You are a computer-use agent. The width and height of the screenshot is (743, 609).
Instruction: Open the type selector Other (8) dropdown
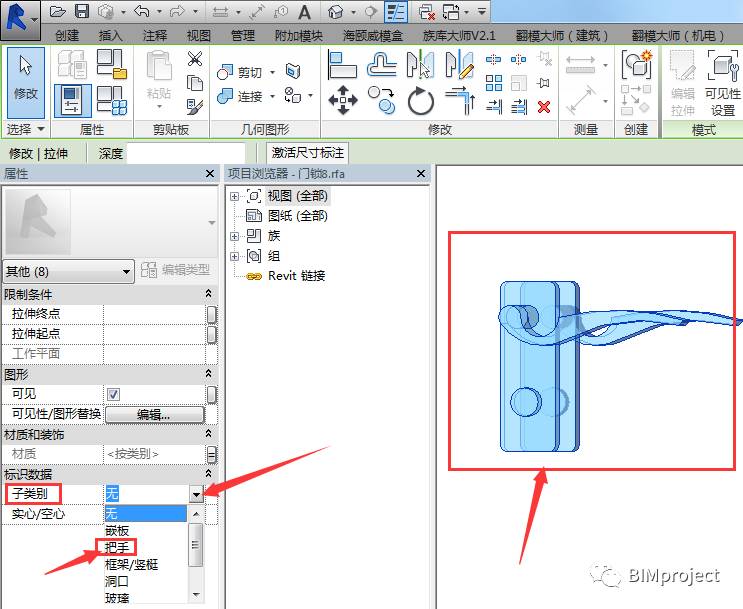[68, 272]
